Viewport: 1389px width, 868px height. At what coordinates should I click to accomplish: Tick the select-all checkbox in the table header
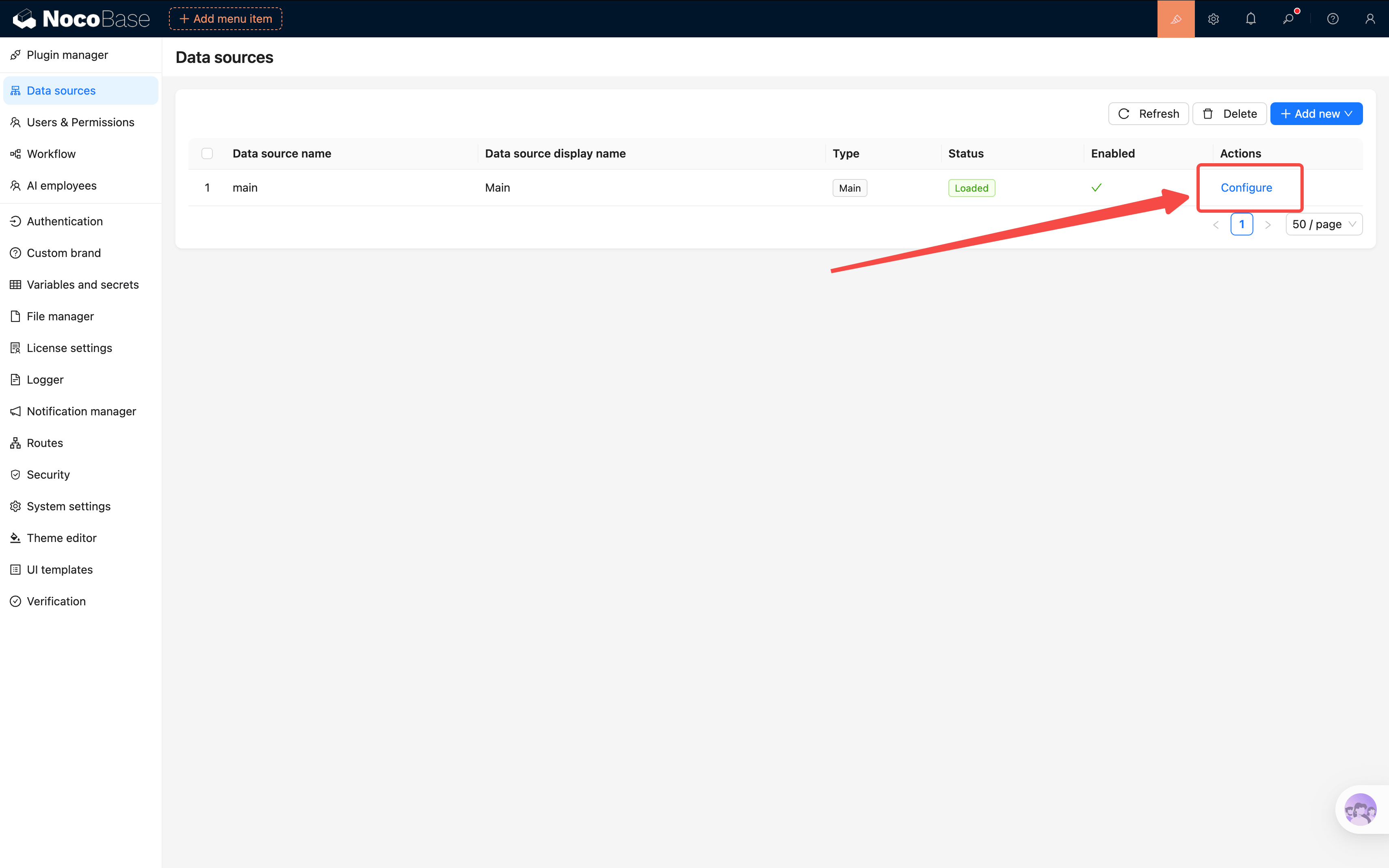[207, 153]
